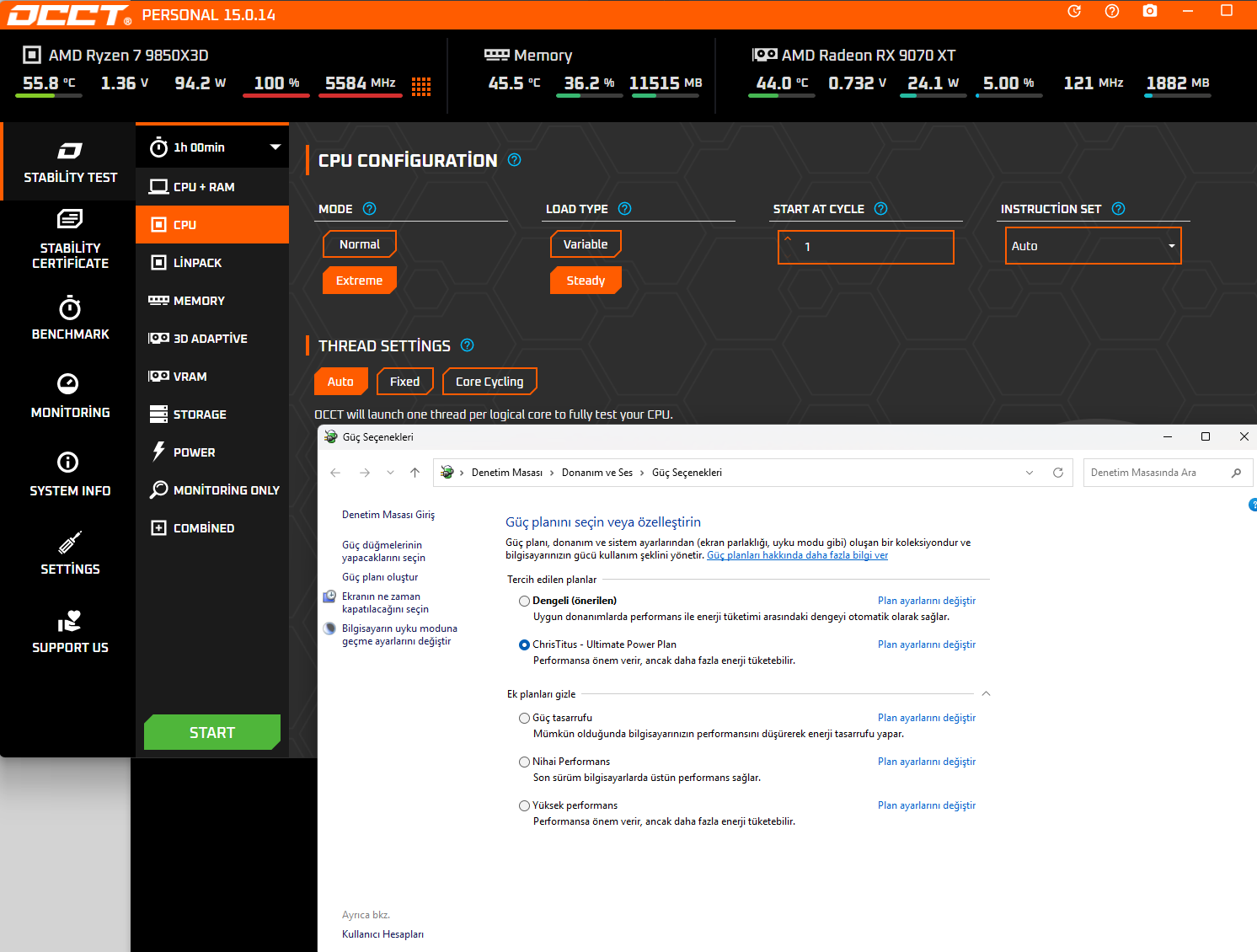Open Güç planı oluştur link

[x=380, y=577]
